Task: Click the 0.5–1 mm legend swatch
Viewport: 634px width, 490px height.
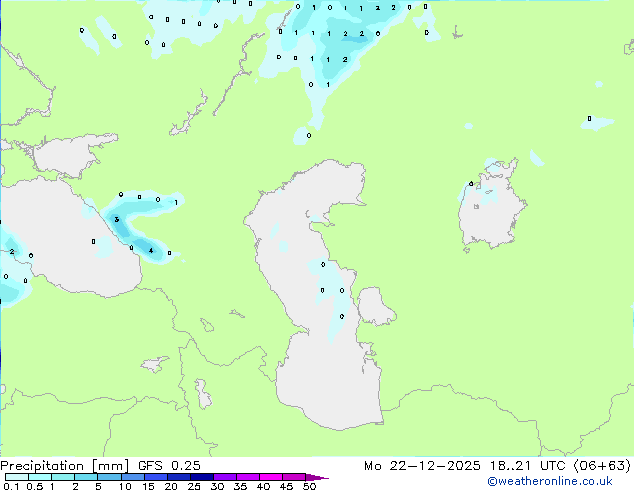Action: (x=40, y=477)
